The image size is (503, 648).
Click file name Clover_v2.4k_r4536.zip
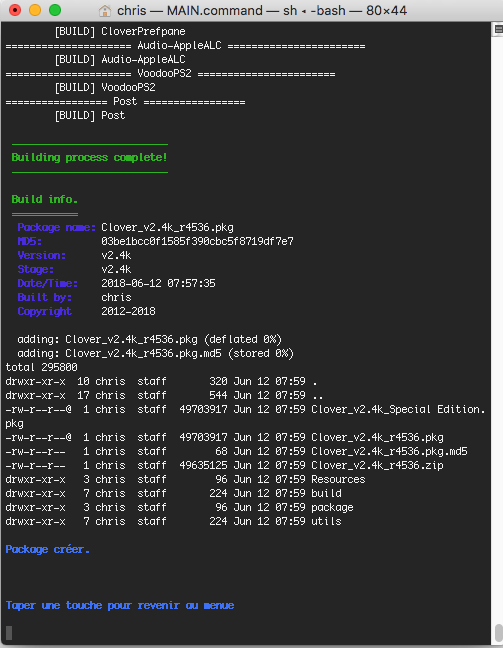point(377,465)
